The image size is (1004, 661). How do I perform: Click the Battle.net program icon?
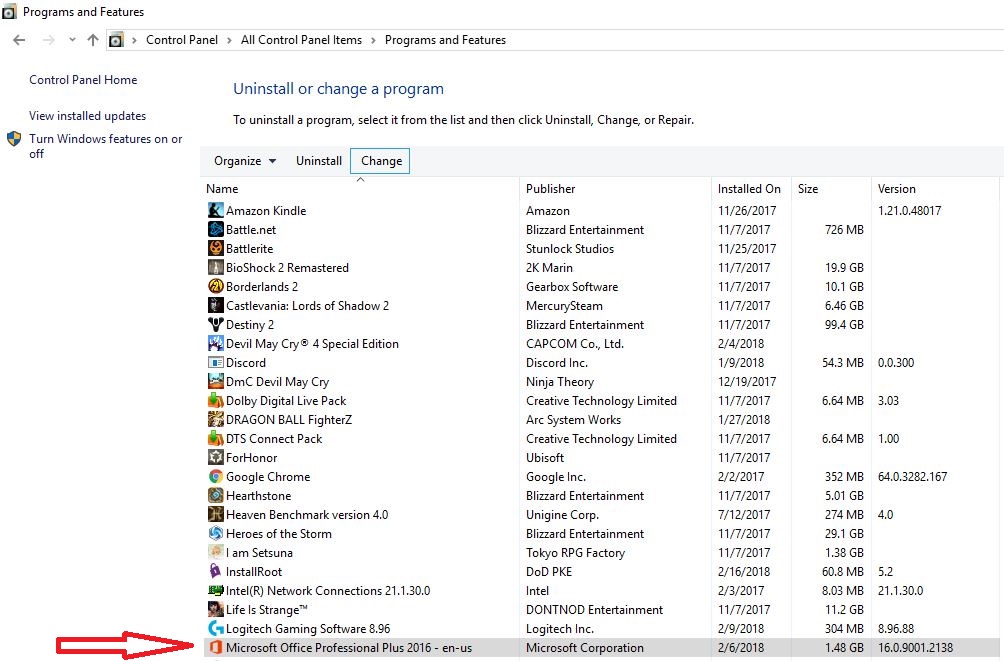pyautogui.click(x=216, y=229)
